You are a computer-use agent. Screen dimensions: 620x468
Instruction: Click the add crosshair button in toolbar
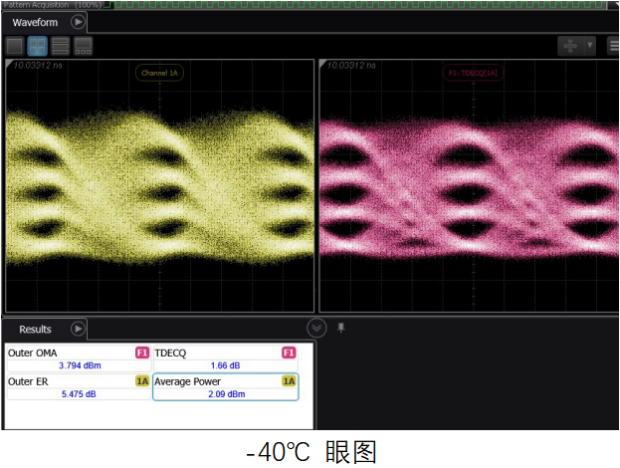tap(570, 45)
